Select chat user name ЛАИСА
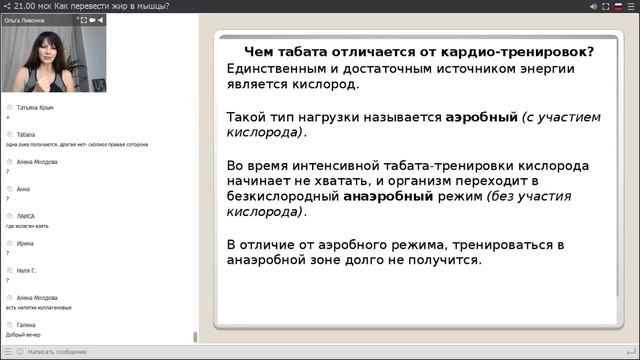 (x=25, y=216)
